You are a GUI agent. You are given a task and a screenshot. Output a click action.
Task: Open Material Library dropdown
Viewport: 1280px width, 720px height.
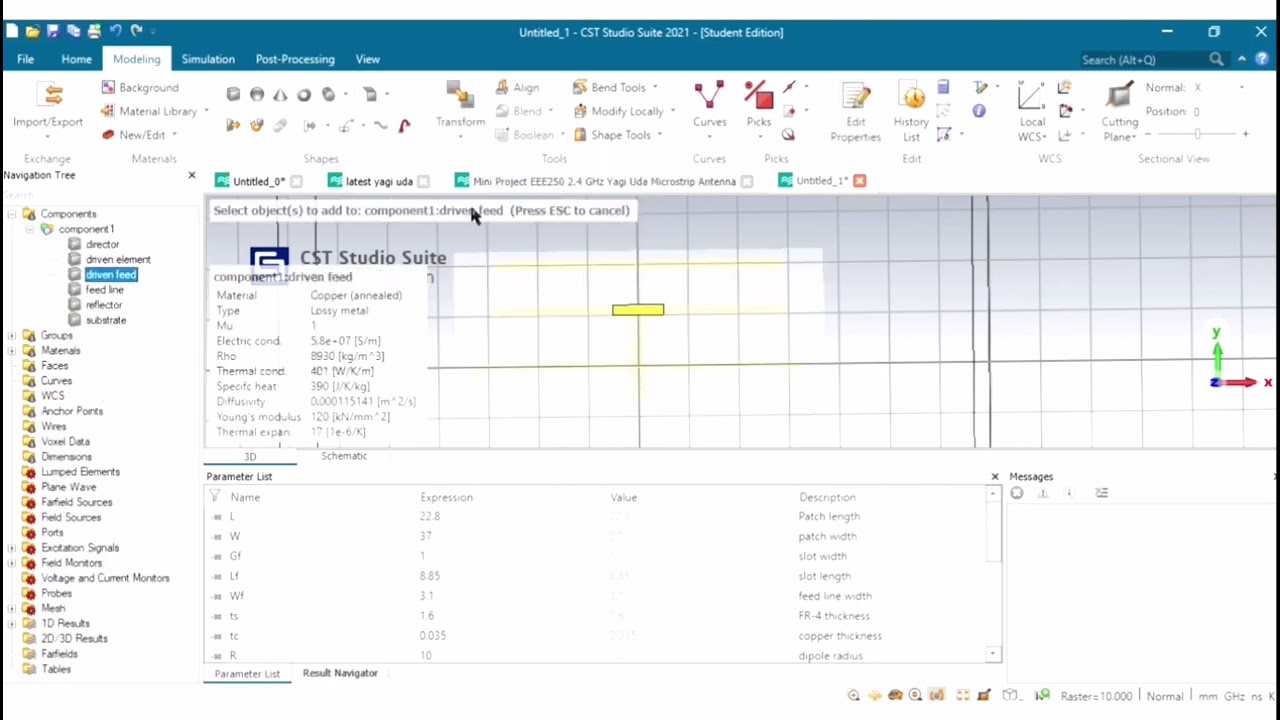[154, 111]
